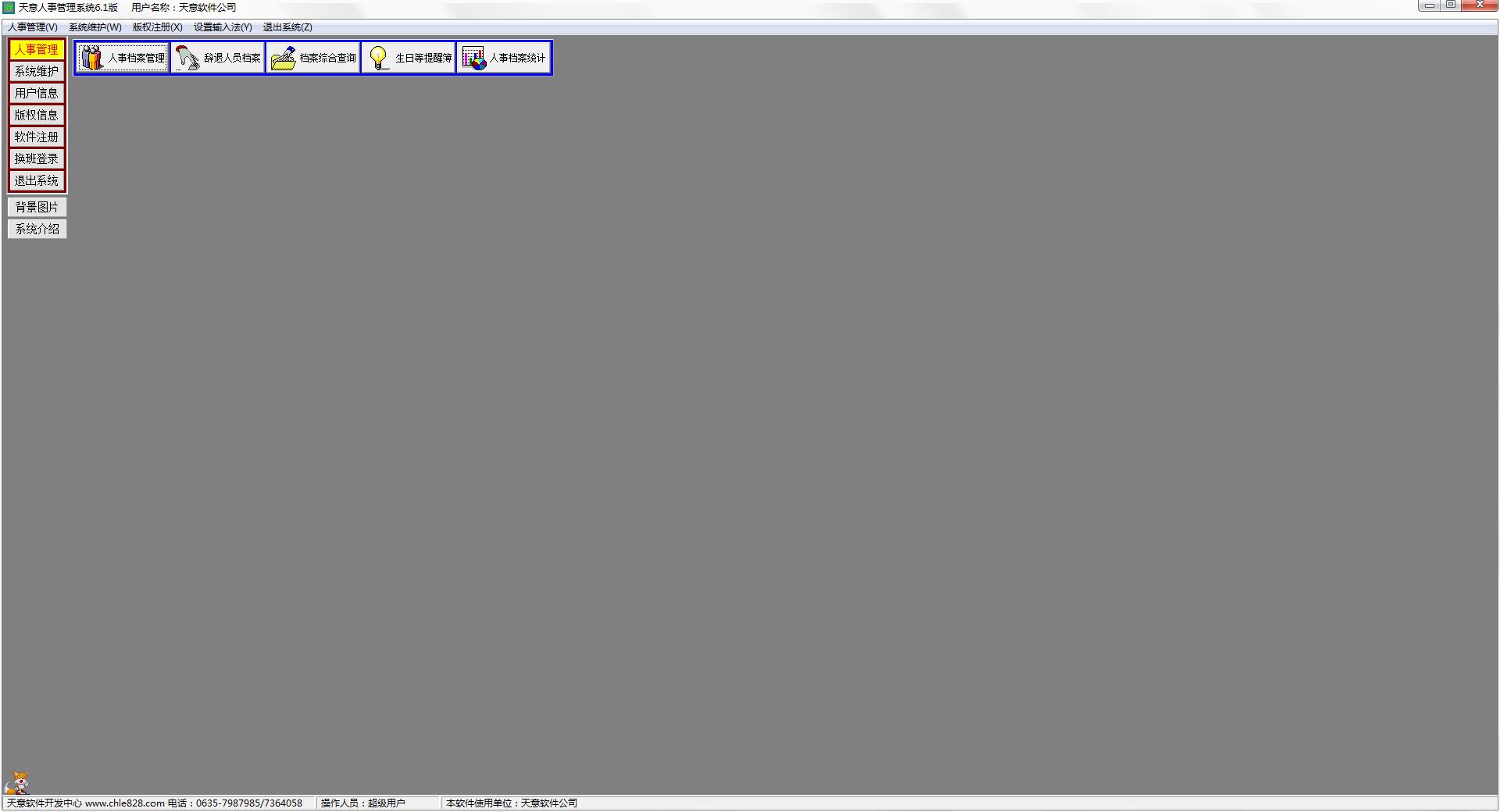
Task: Open the 退出系统(Z) menu in the menu bar
Action: [287, 27]
